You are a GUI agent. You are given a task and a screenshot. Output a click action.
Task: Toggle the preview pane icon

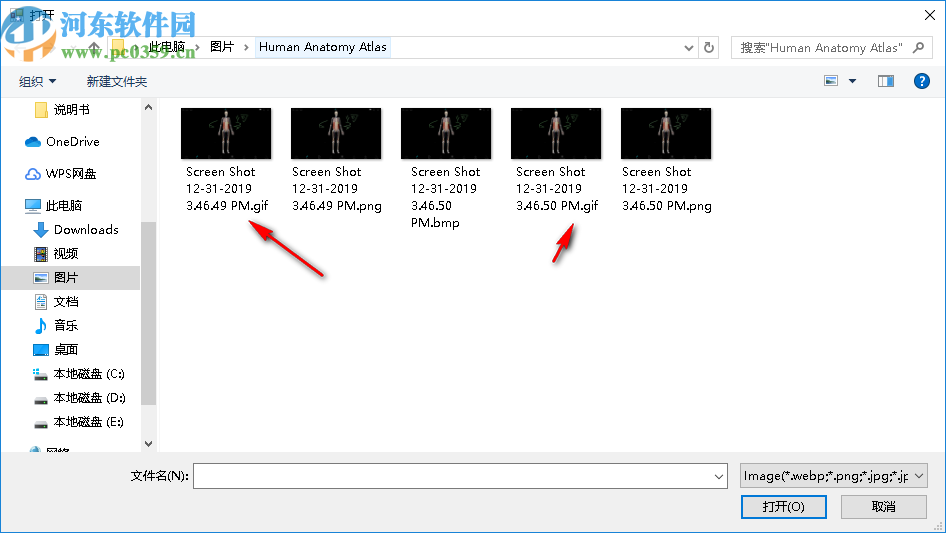click(886, 81)
